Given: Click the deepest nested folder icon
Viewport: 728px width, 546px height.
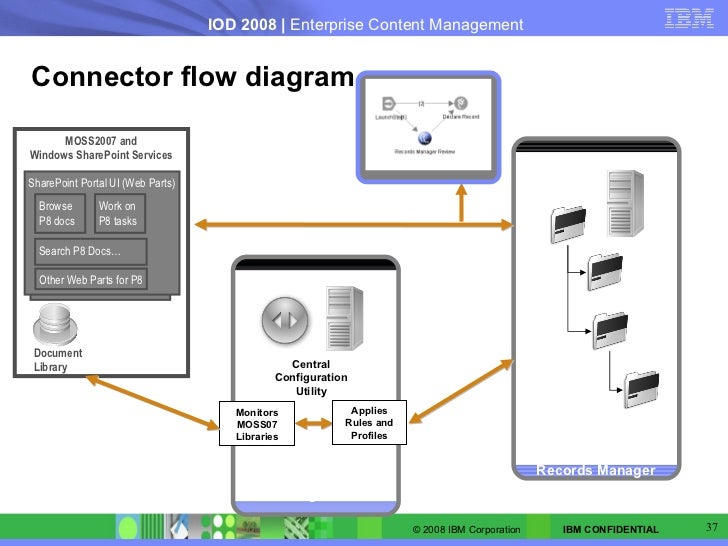Looking at the screenshot, I should (x=641, y=389).
